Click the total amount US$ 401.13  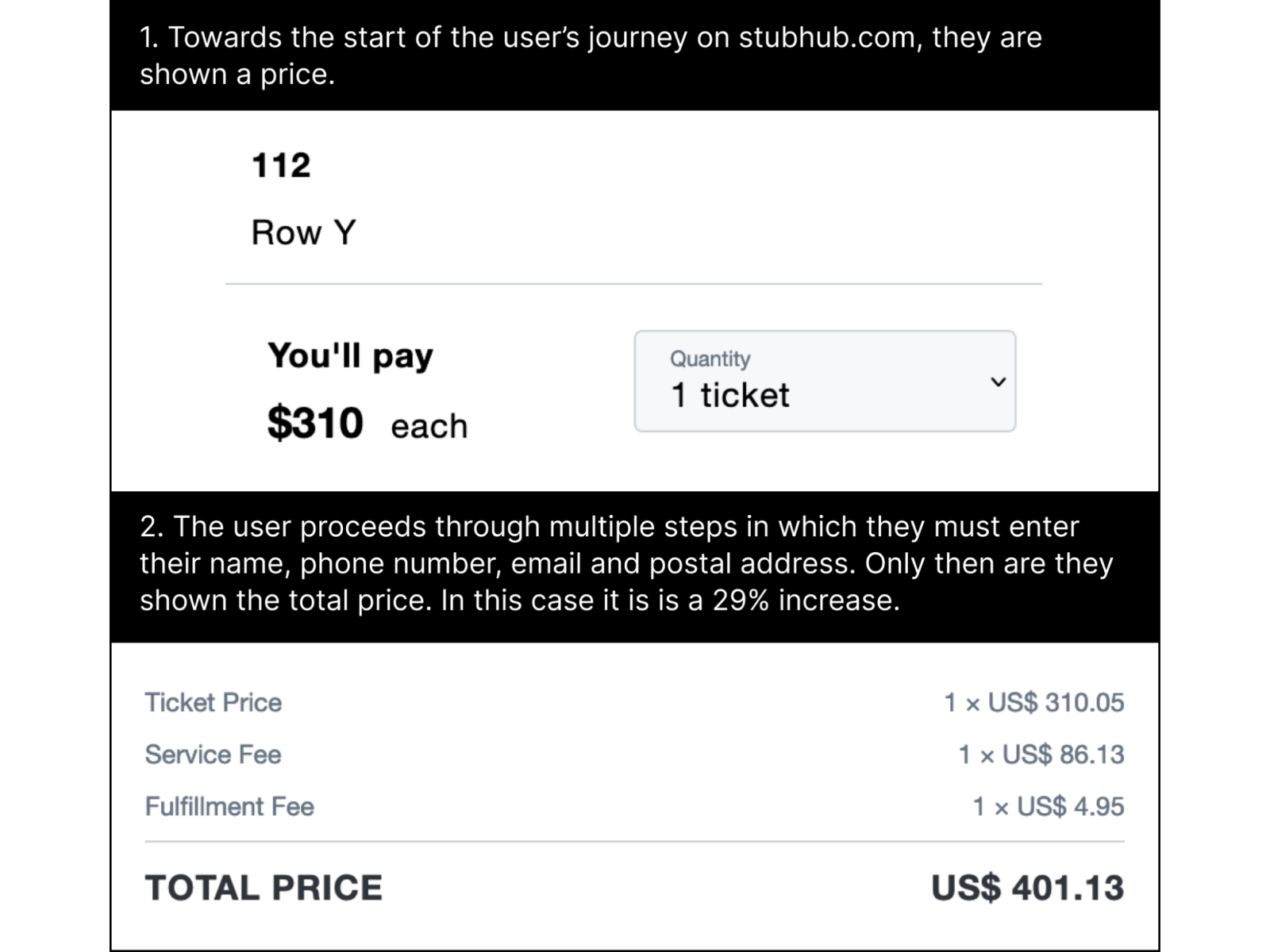tap(1027, 888)
